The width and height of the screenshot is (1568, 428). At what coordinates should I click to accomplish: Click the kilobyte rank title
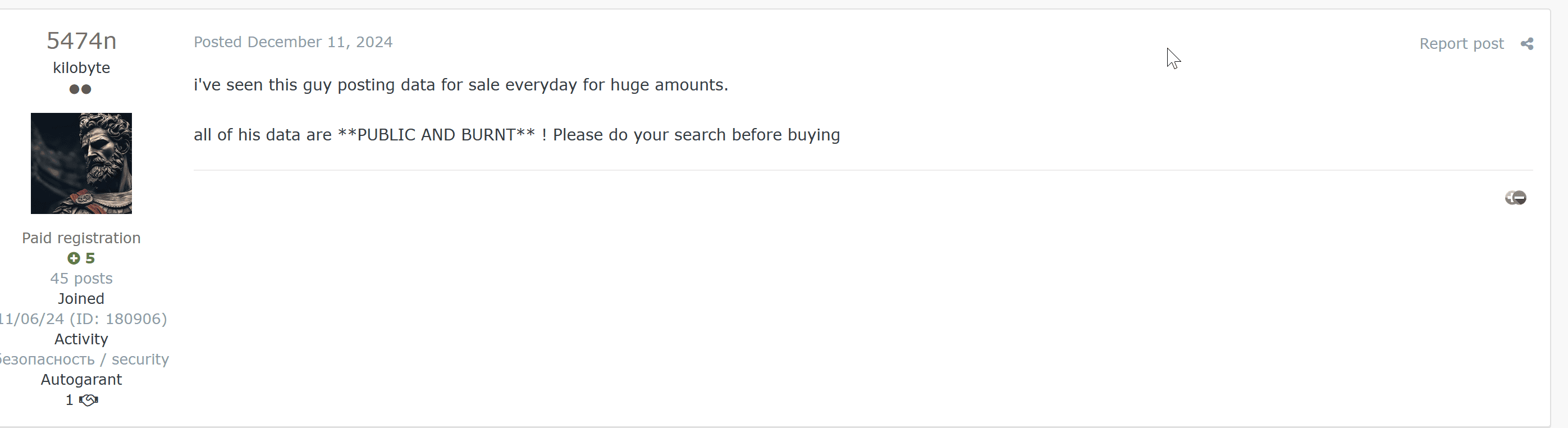[81, 67]
